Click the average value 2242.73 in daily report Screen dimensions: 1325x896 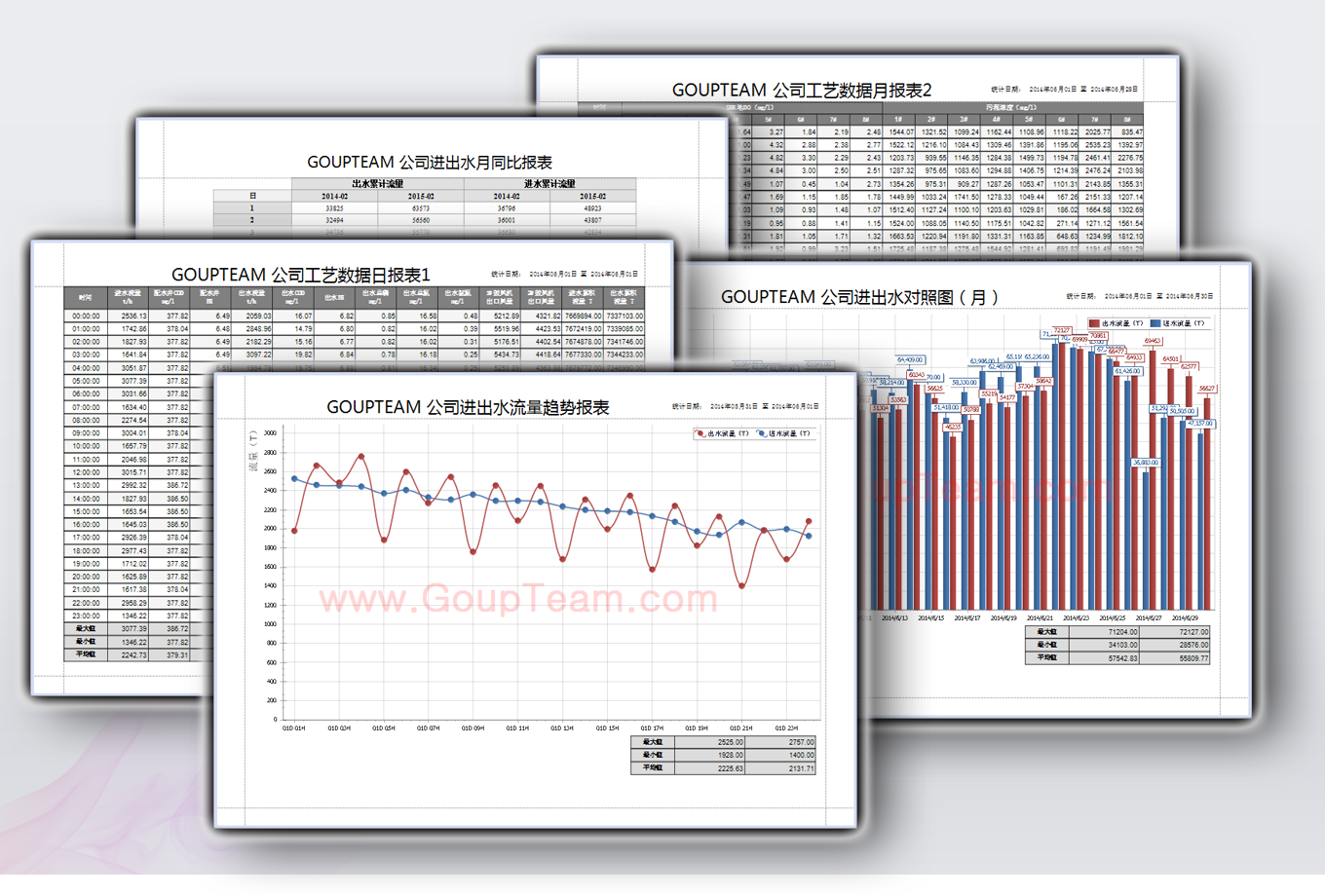pyautogui.click(x=133, y=654)
